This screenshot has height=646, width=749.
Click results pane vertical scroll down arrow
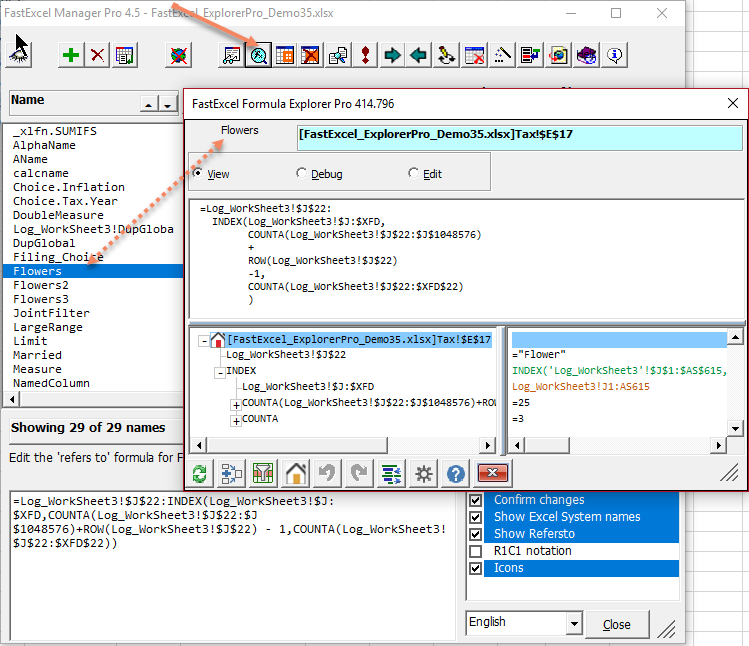(x=735, y=428)
